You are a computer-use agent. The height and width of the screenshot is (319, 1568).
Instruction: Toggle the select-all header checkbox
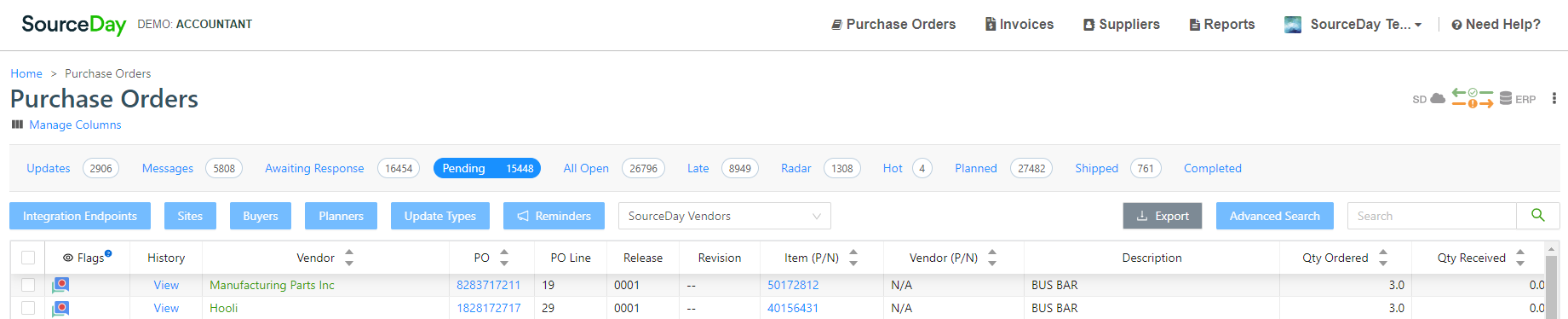click(x=28, y=258)
